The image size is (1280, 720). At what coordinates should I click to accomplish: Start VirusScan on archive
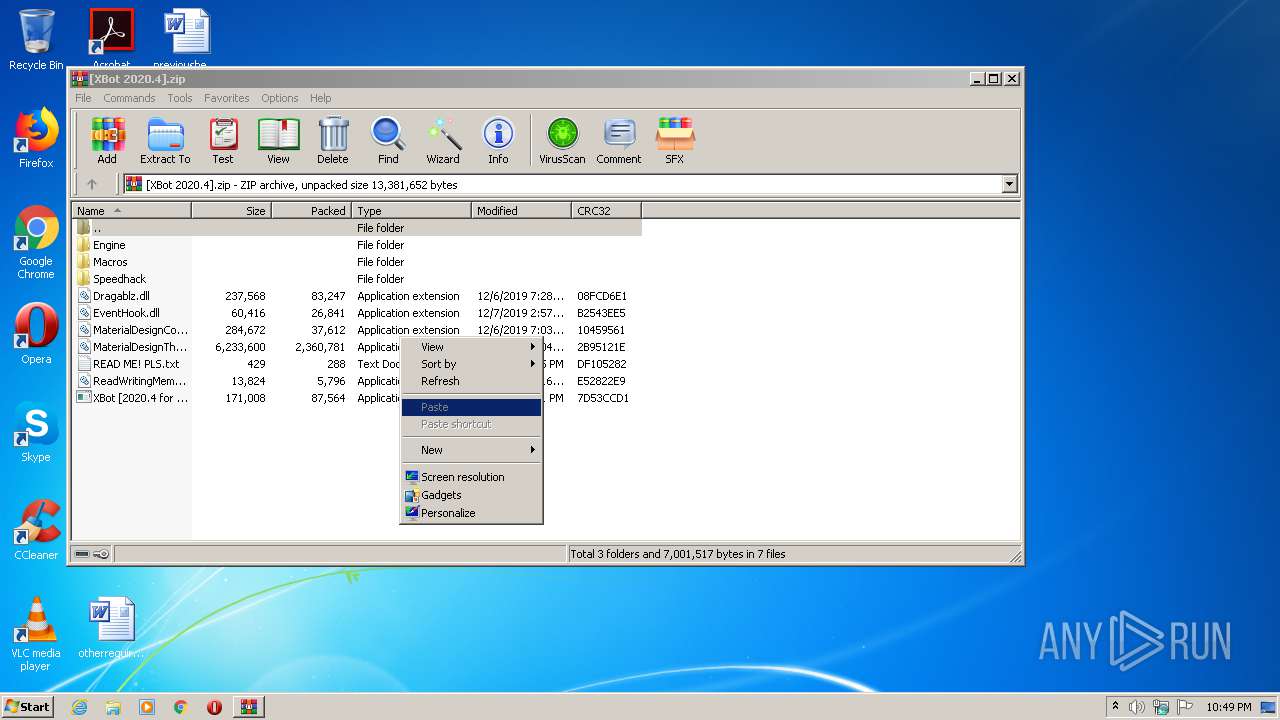[562, 140]
